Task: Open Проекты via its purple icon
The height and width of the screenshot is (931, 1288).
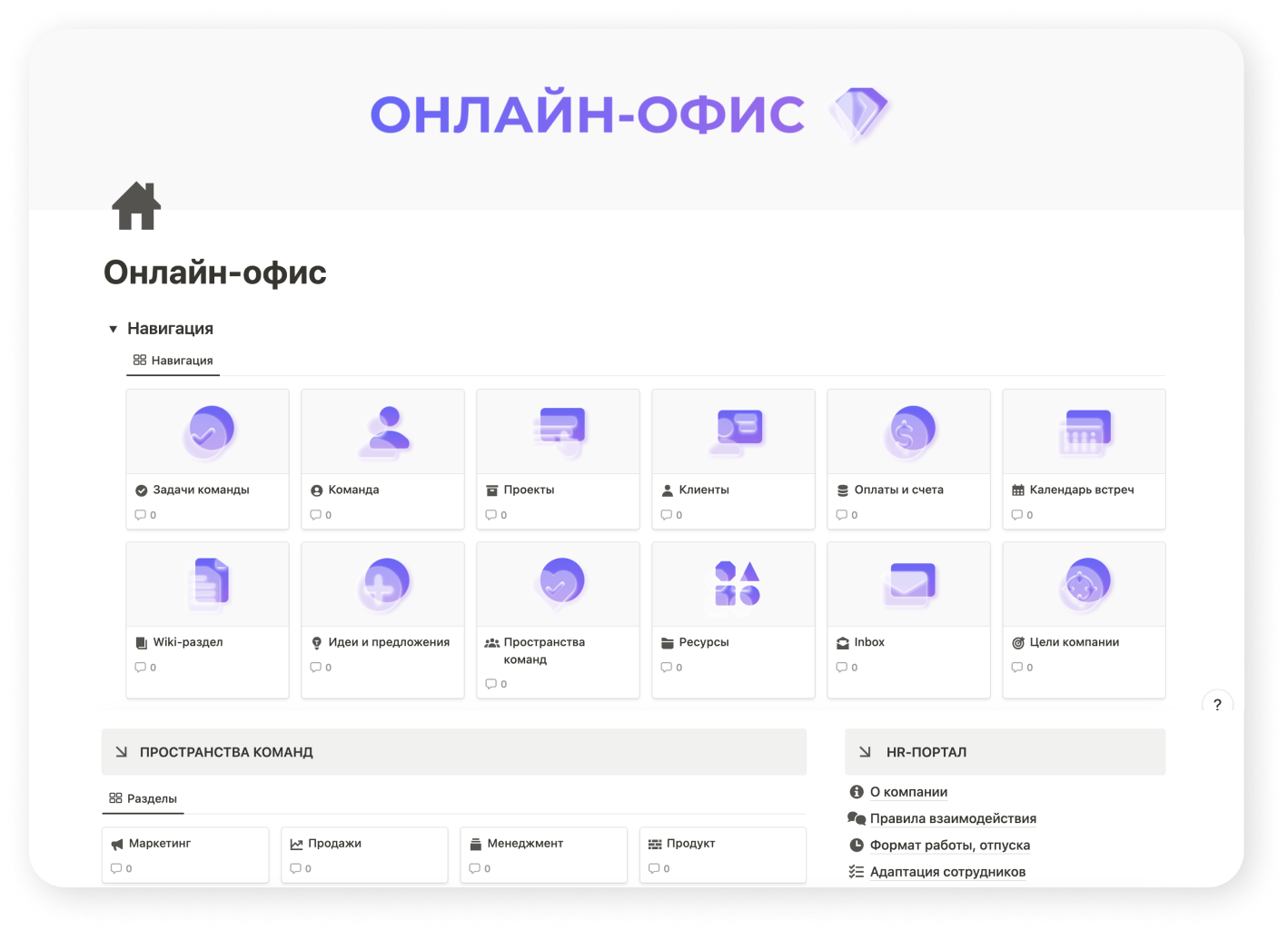Action: coord(558,431)
